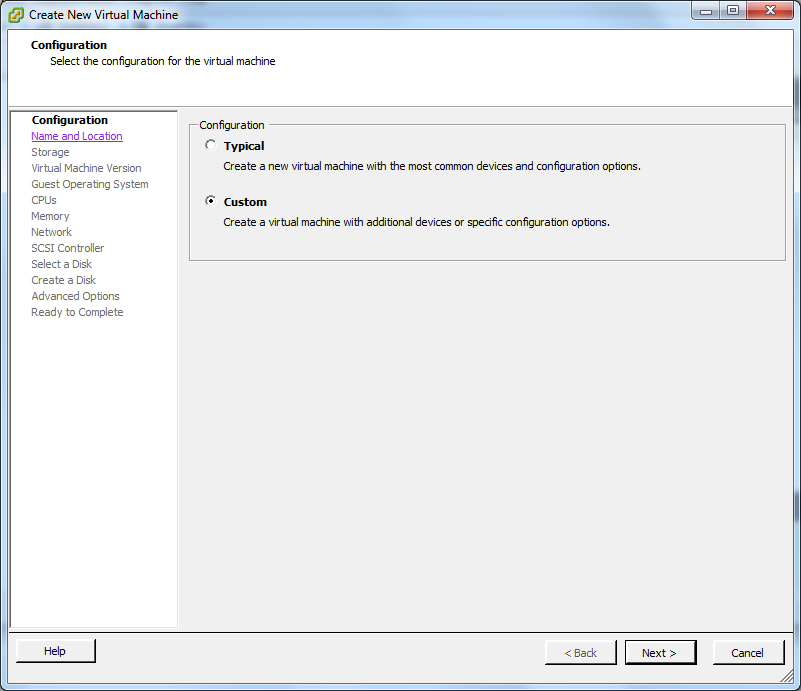Open Help for the wizard
801x691 pixels.
coord(55,651)
